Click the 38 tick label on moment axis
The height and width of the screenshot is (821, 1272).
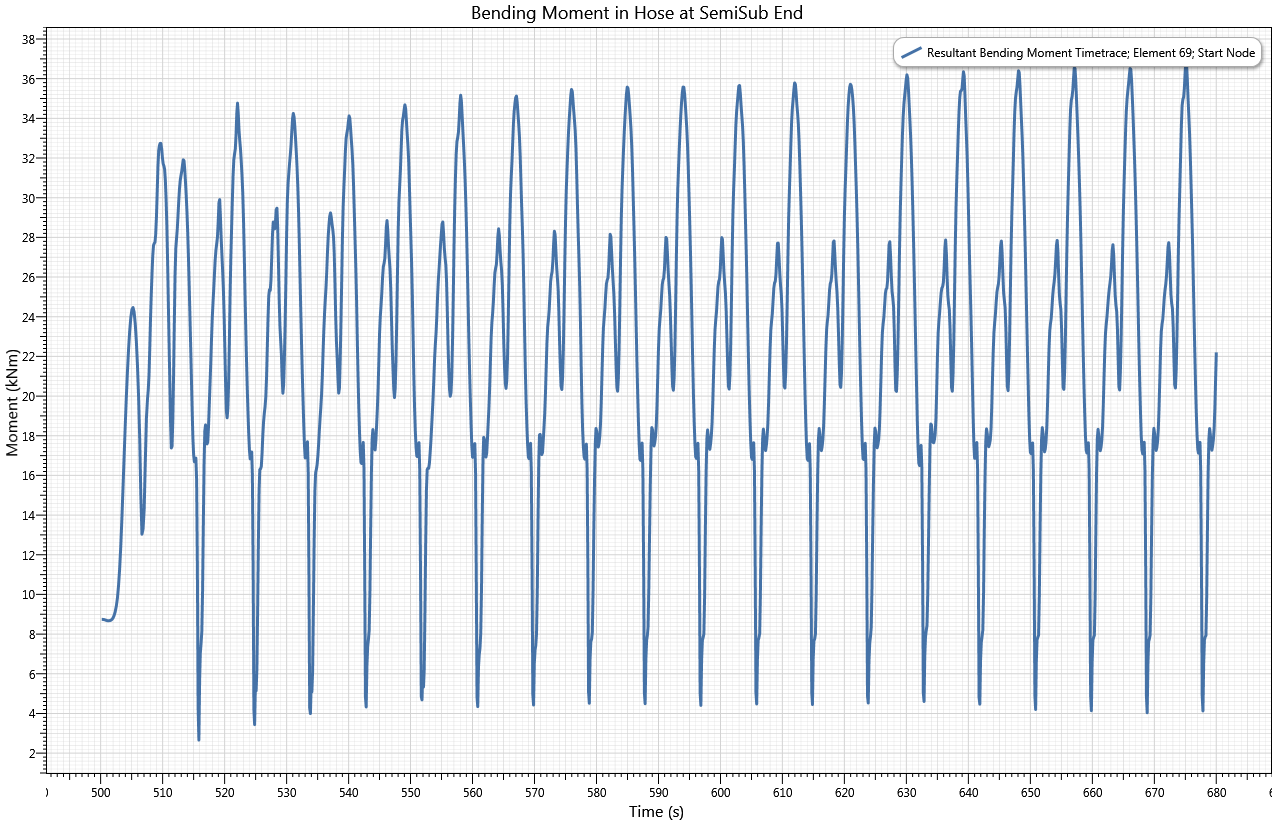click(x=30, y=39)
